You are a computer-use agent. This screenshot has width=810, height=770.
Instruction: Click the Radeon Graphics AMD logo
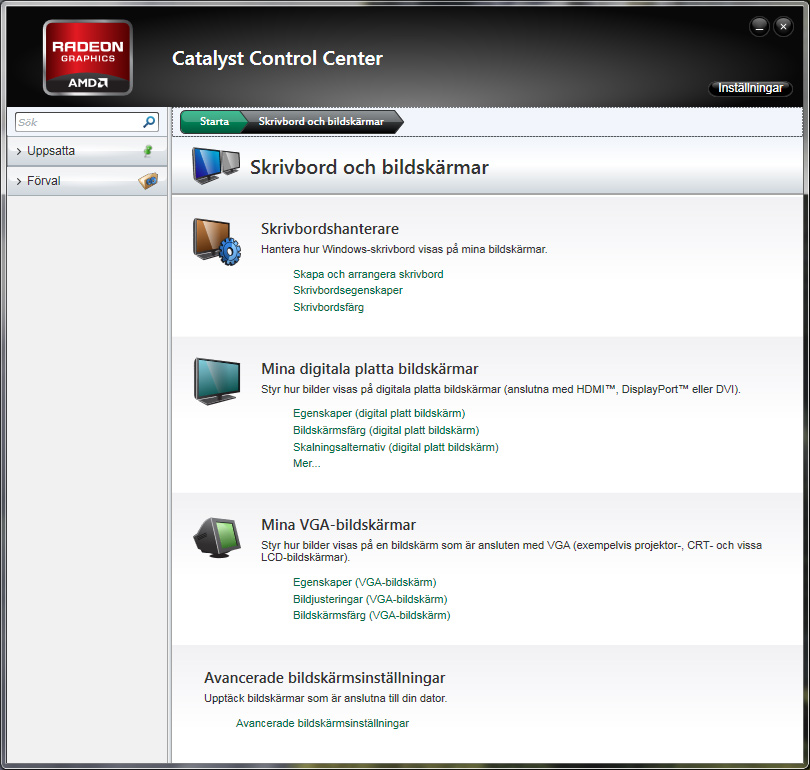88,57
